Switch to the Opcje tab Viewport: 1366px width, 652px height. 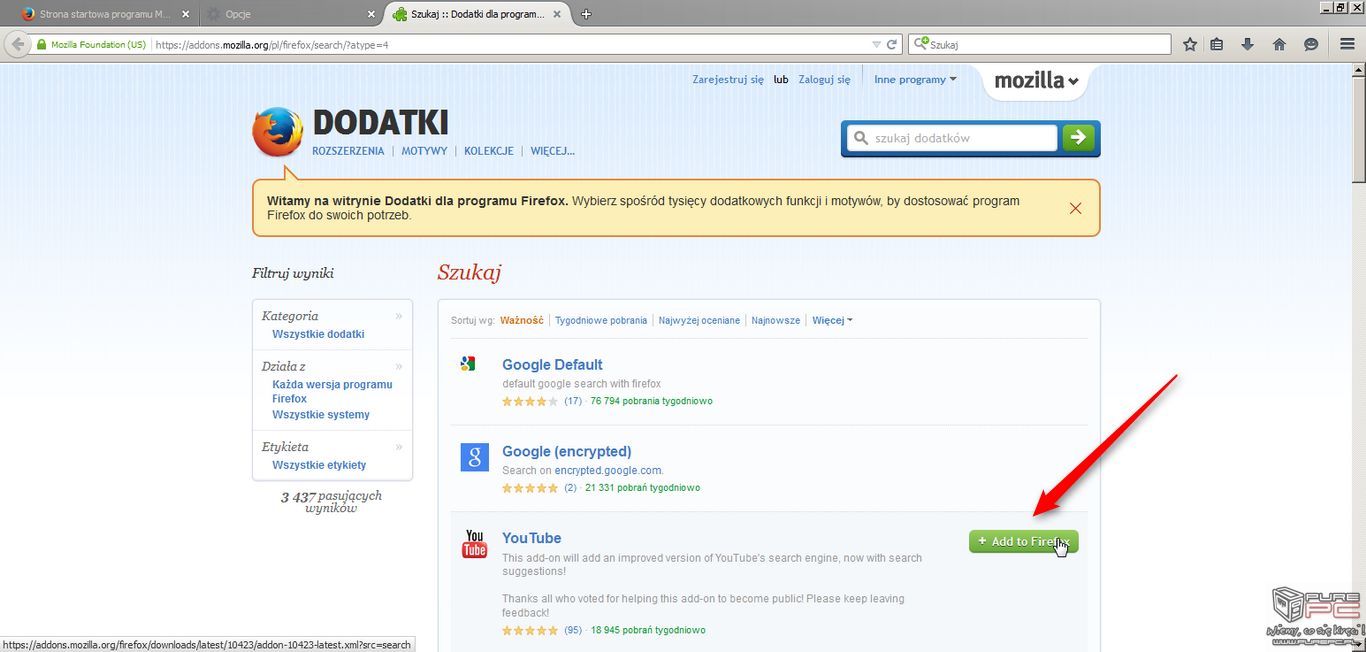tap(290, 15)
